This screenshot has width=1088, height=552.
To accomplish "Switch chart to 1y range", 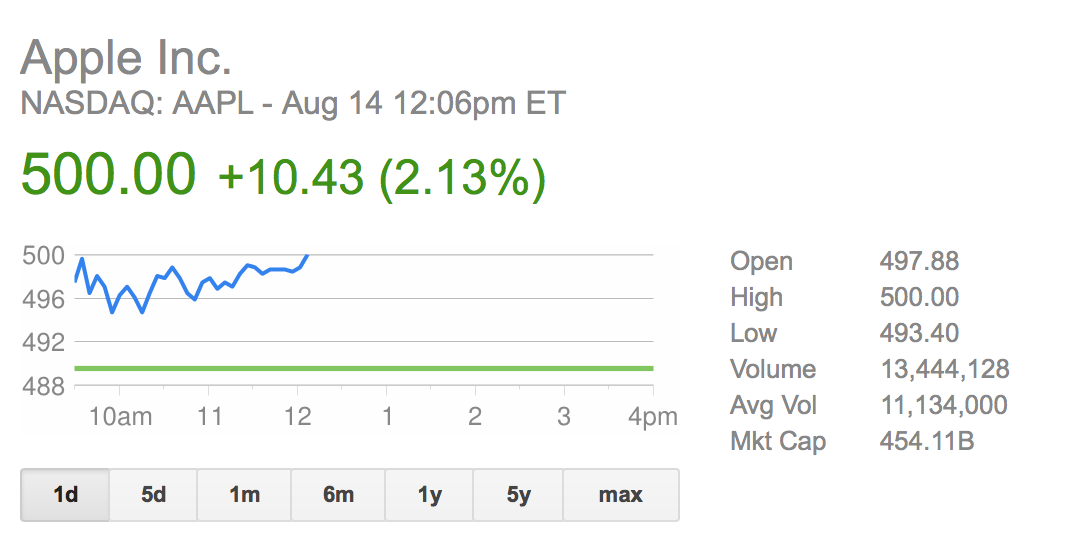I will [x=430, y=495].
